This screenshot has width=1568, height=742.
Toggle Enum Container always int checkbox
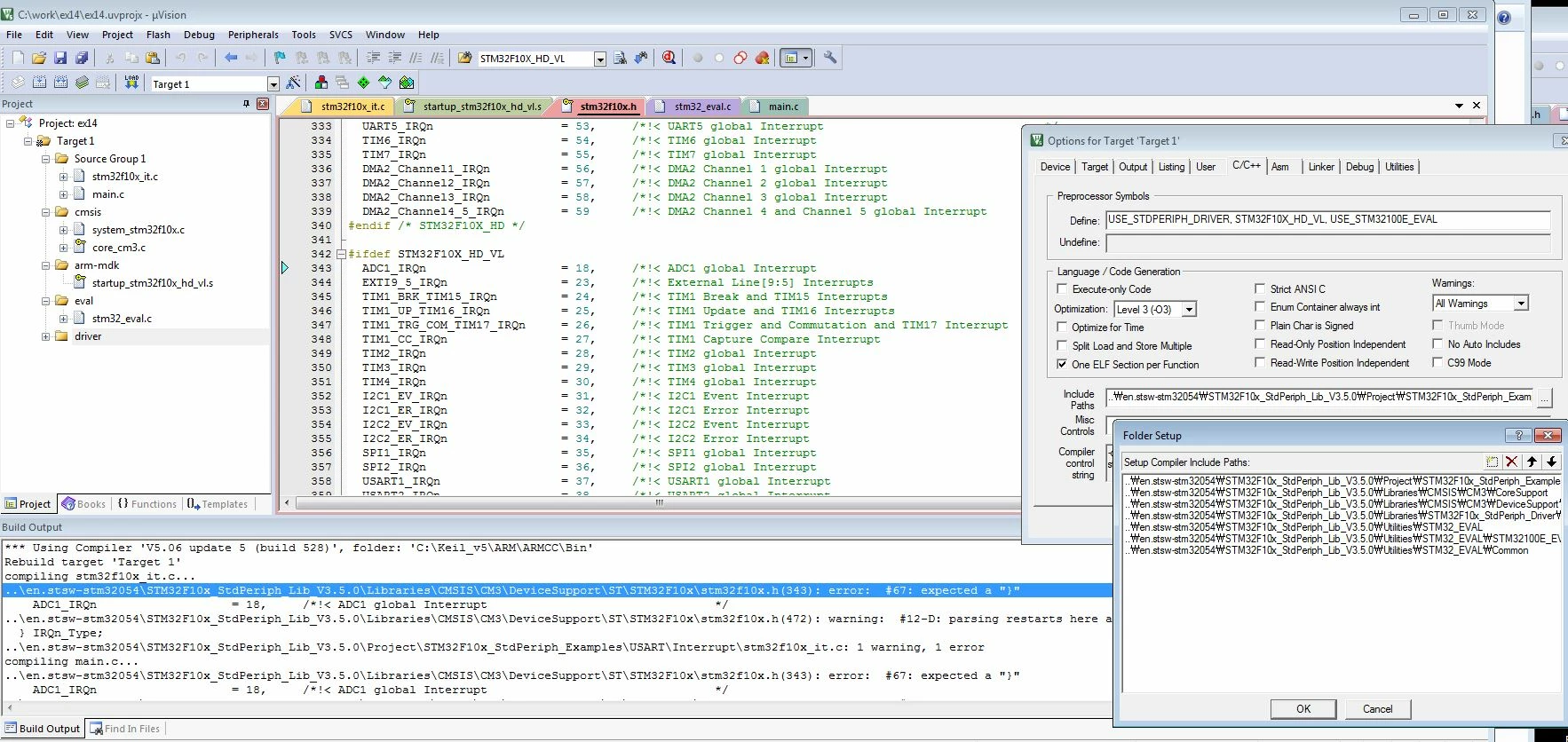click(x=1260, y=306)
